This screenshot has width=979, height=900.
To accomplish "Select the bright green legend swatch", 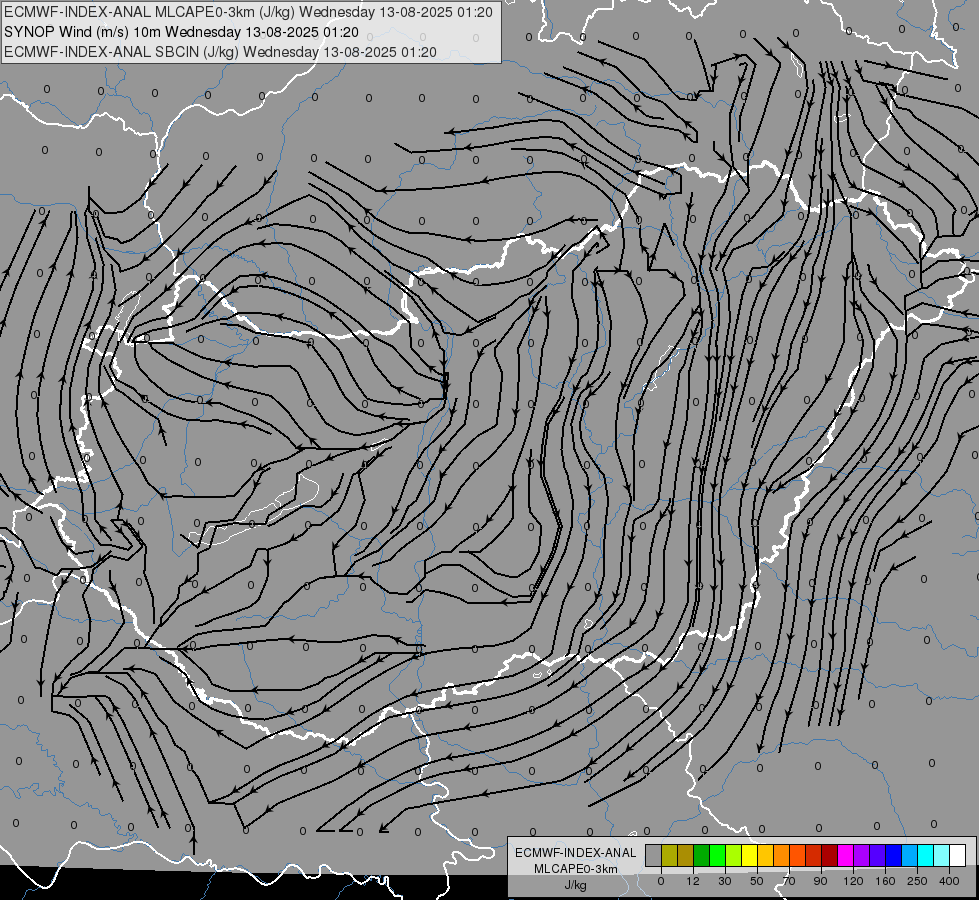I will click(x=717, y=856).
